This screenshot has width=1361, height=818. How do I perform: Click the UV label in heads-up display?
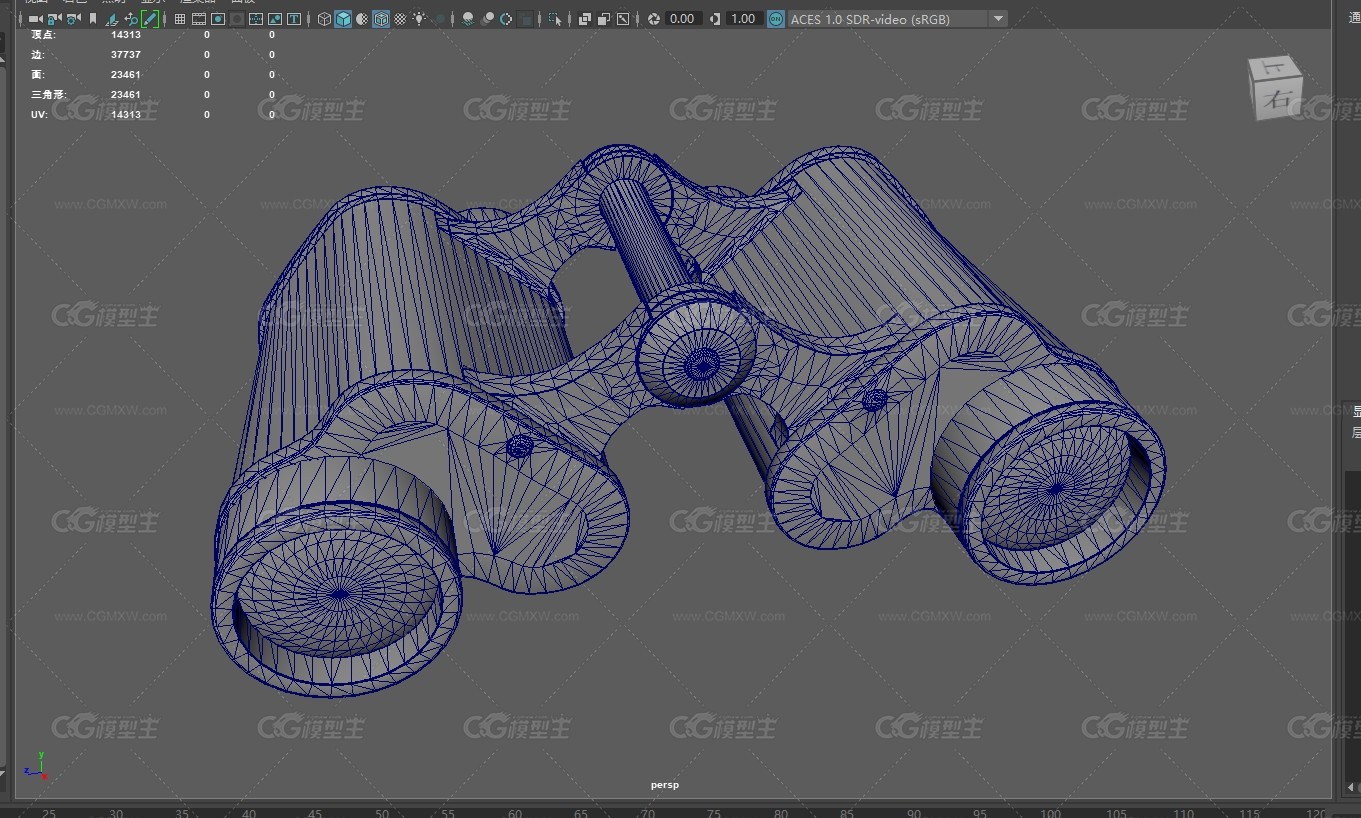click(38, 115)
